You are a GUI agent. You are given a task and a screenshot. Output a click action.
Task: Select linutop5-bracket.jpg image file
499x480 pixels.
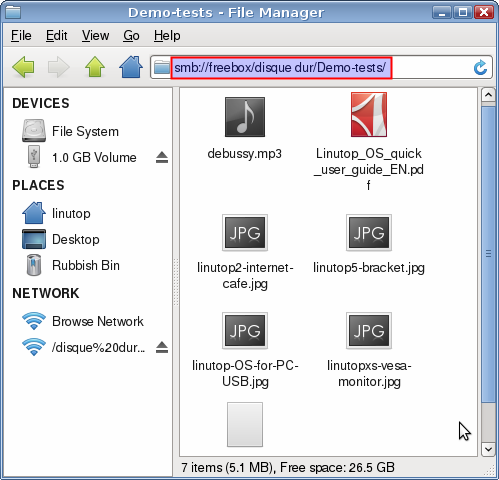pos(369,244)
